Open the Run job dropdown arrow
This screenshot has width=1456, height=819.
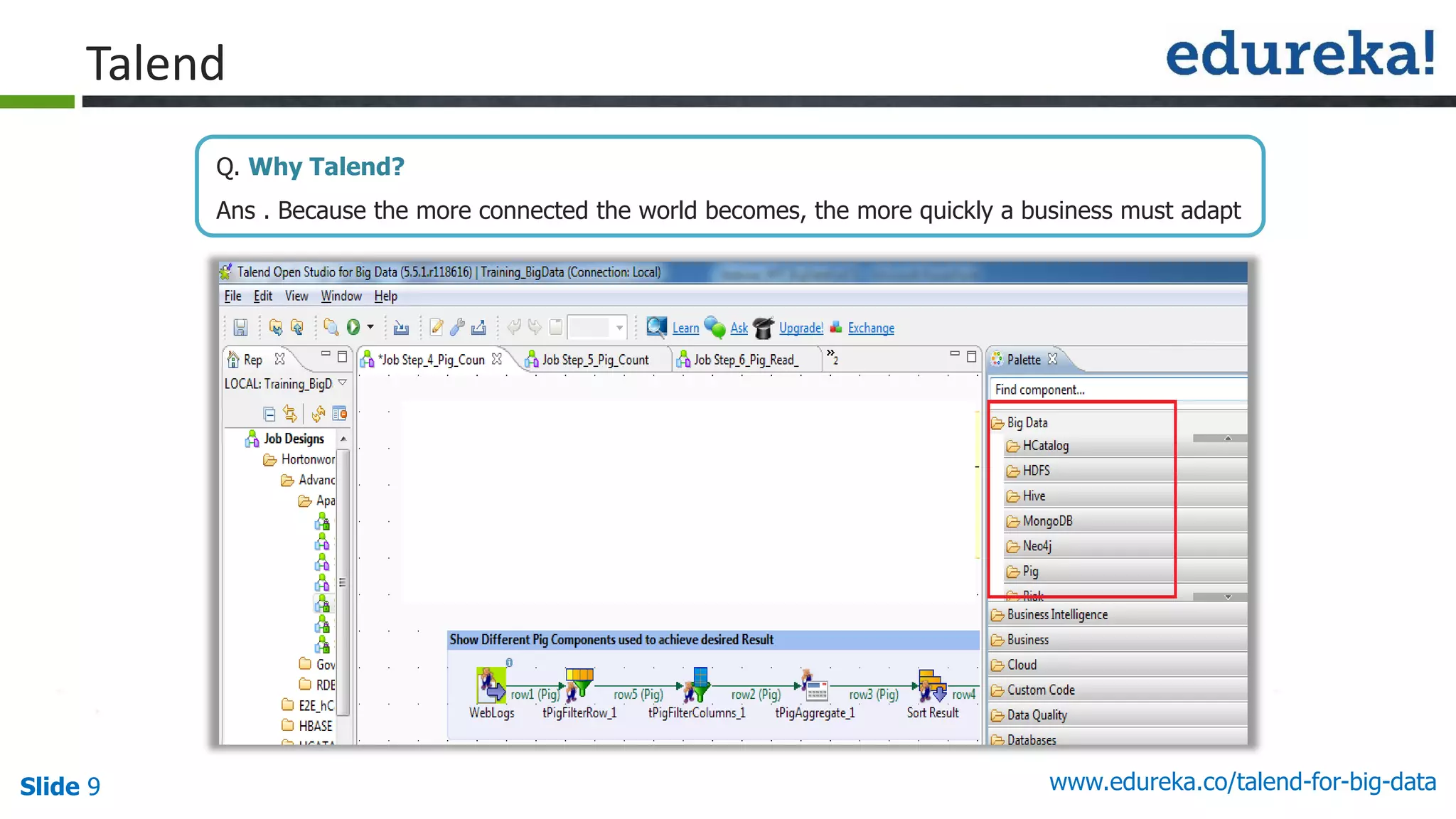point(370,327)
